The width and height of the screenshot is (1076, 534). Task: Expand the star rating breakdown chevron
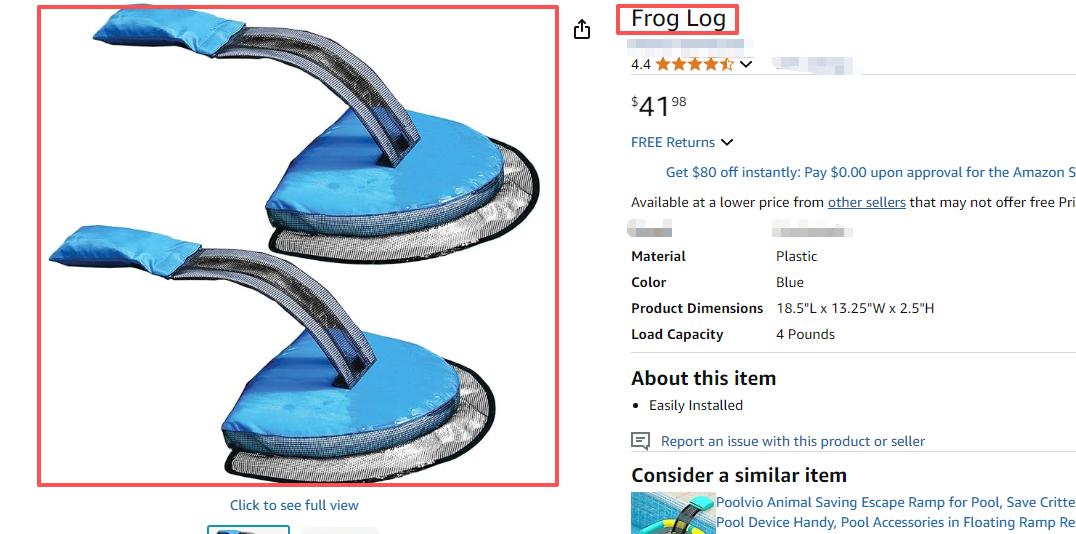[746, 65]
